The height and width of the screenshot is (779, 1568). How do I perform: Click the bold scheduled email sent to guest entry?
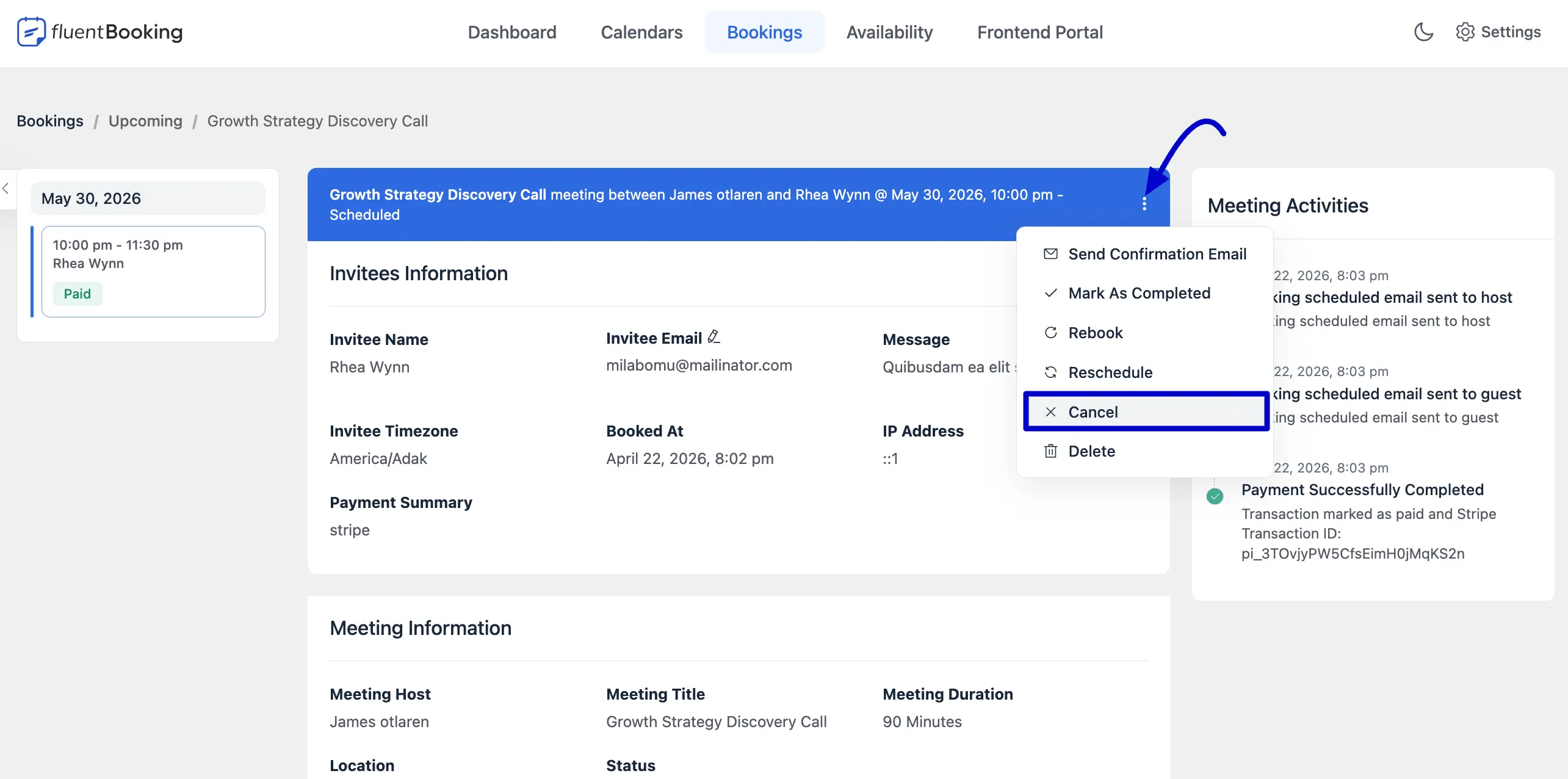point(1396,394)
